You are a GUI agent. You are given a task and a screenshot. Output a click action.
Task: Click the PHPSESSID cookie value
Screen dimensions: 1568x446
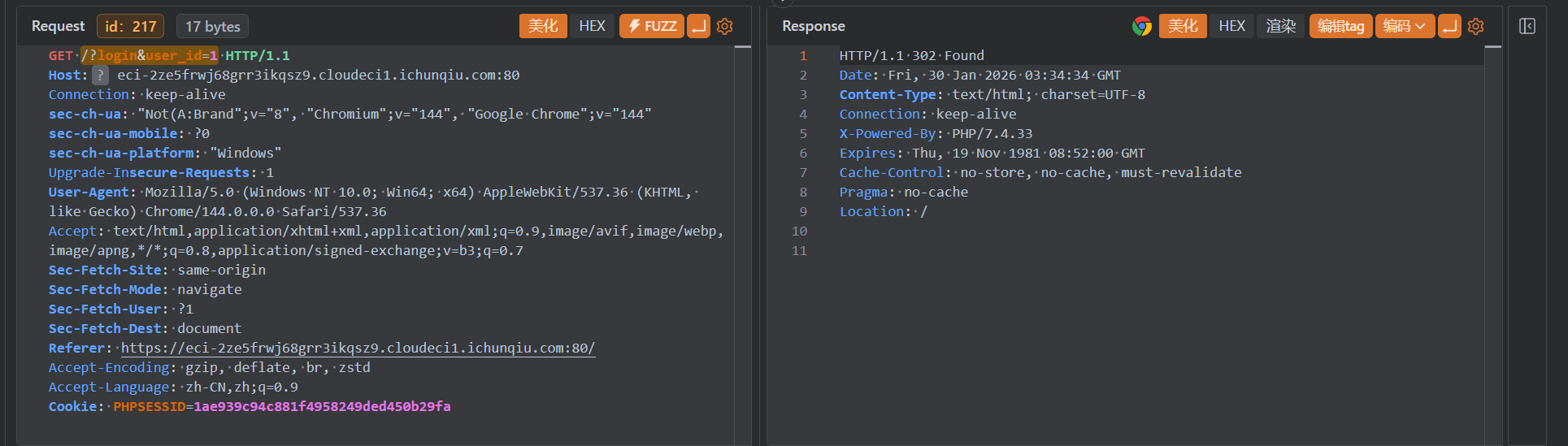[322, 406]
